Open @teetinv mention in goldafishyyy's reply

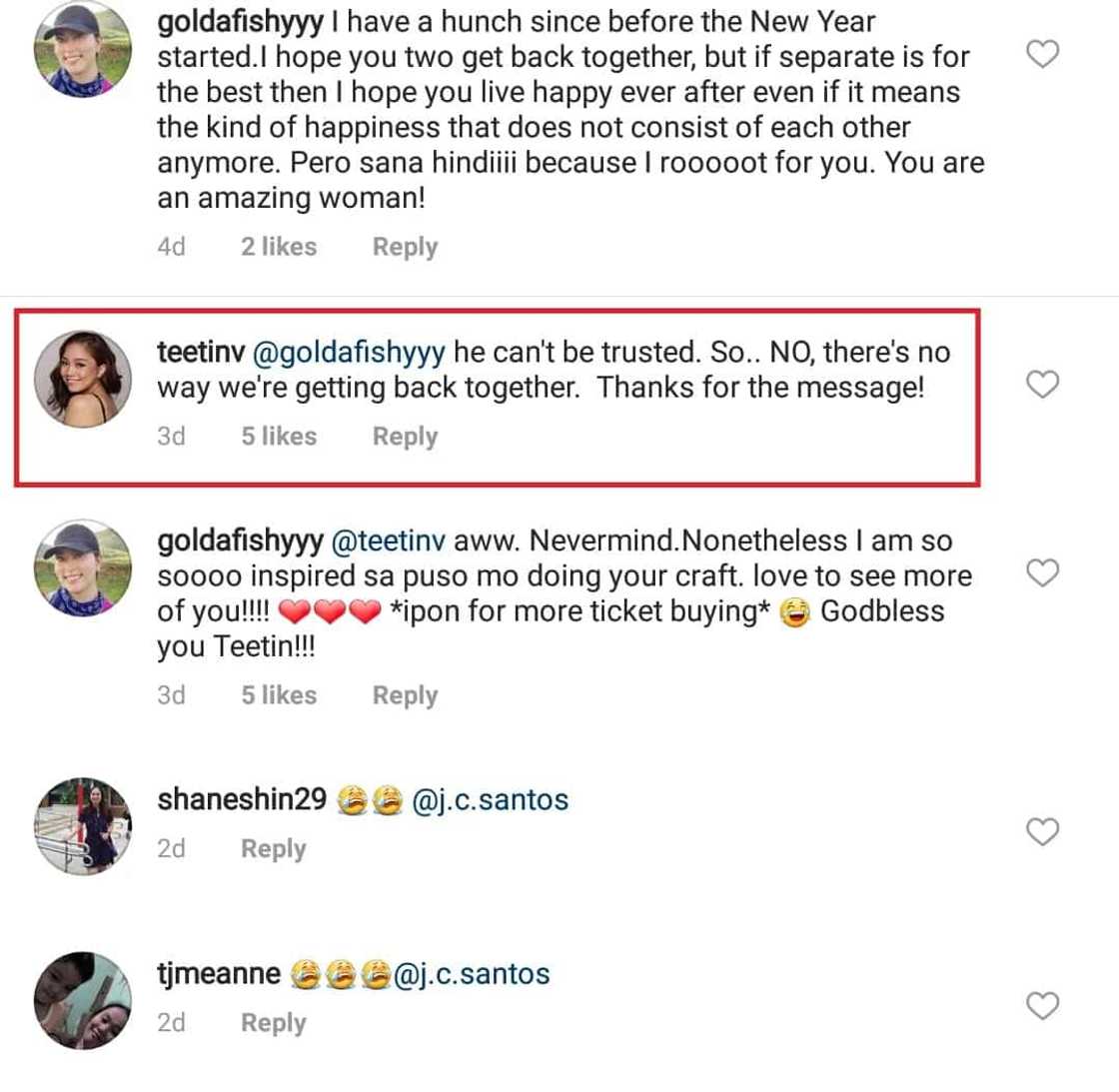[388, 542]
